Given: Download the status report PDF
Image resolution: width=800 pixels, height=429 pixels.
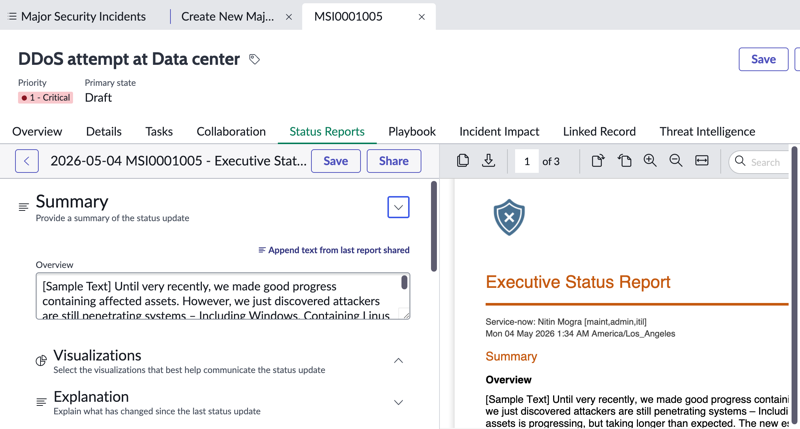Looking at the screenshot, I should pyautogui.click(x=488, y=161).
